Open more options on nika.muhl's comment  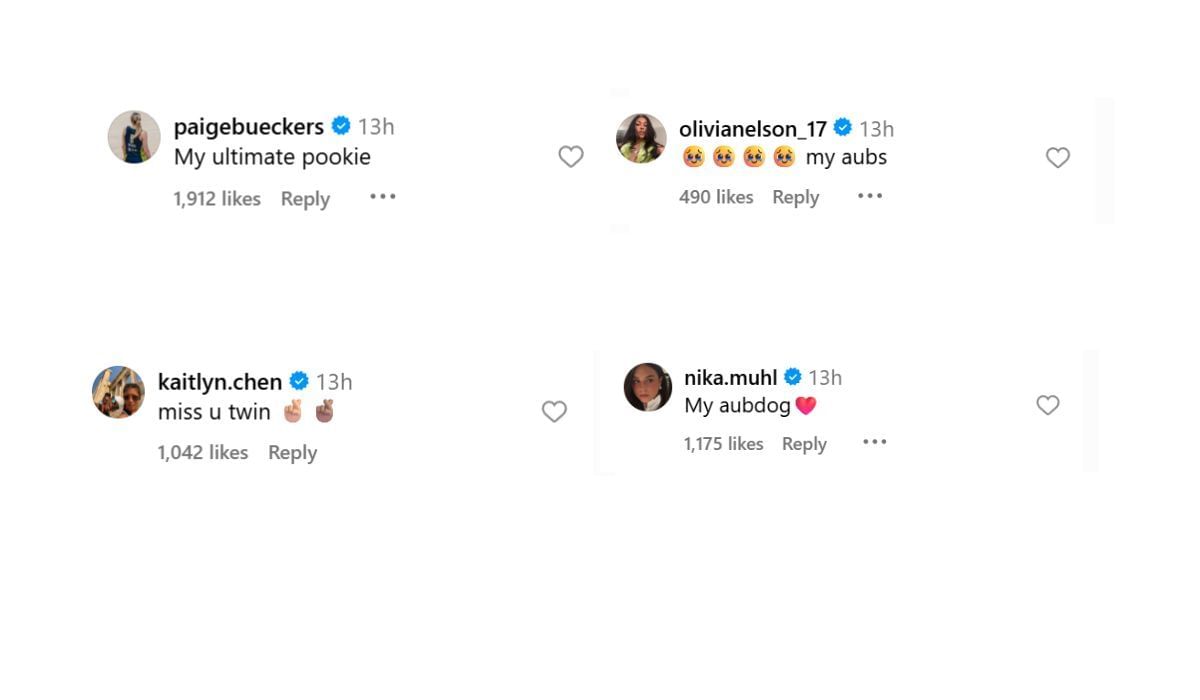click(874, 442)
